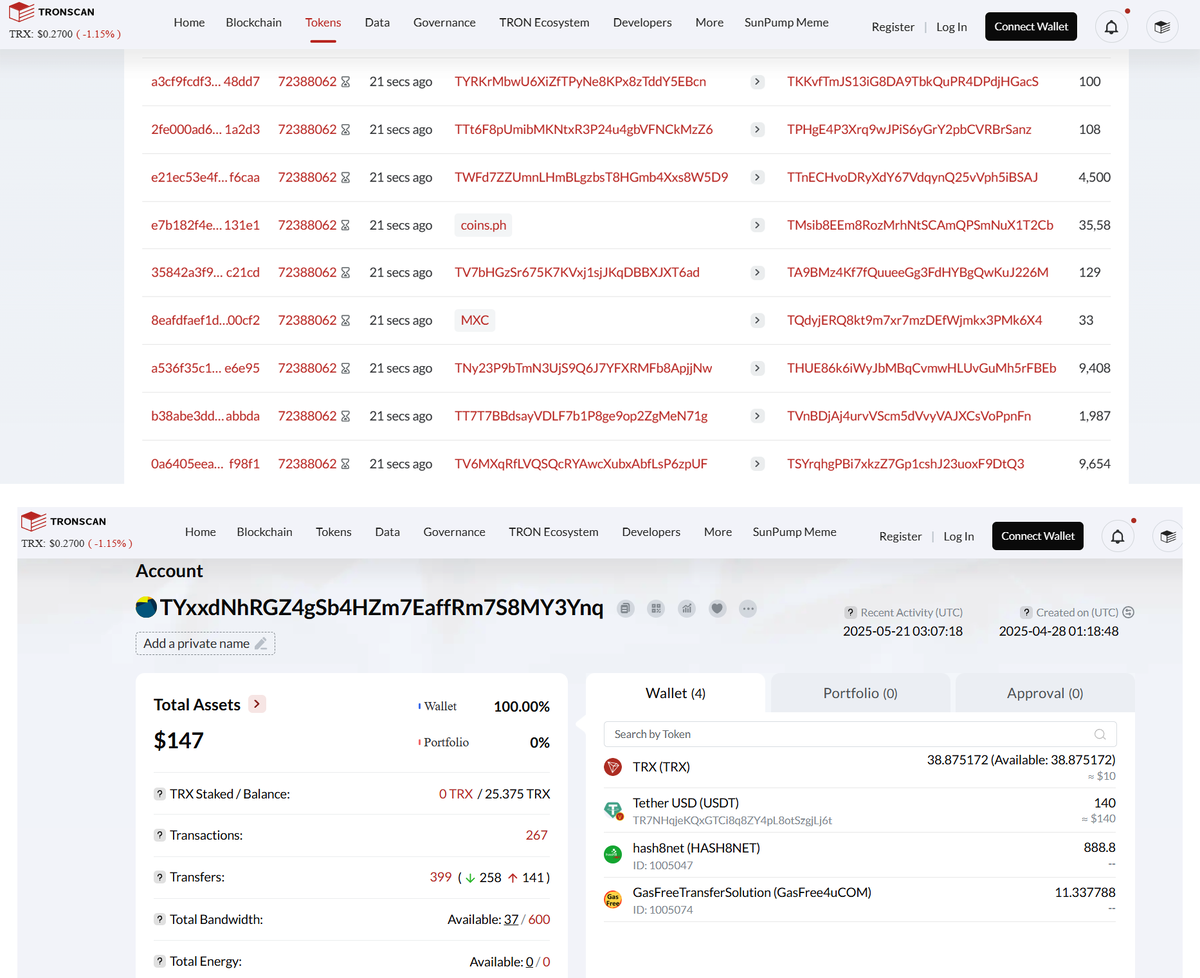The width and height of the screenshot is (1200, 978).
Task: View account analytics via the chart icon
Action: [686, 608]
